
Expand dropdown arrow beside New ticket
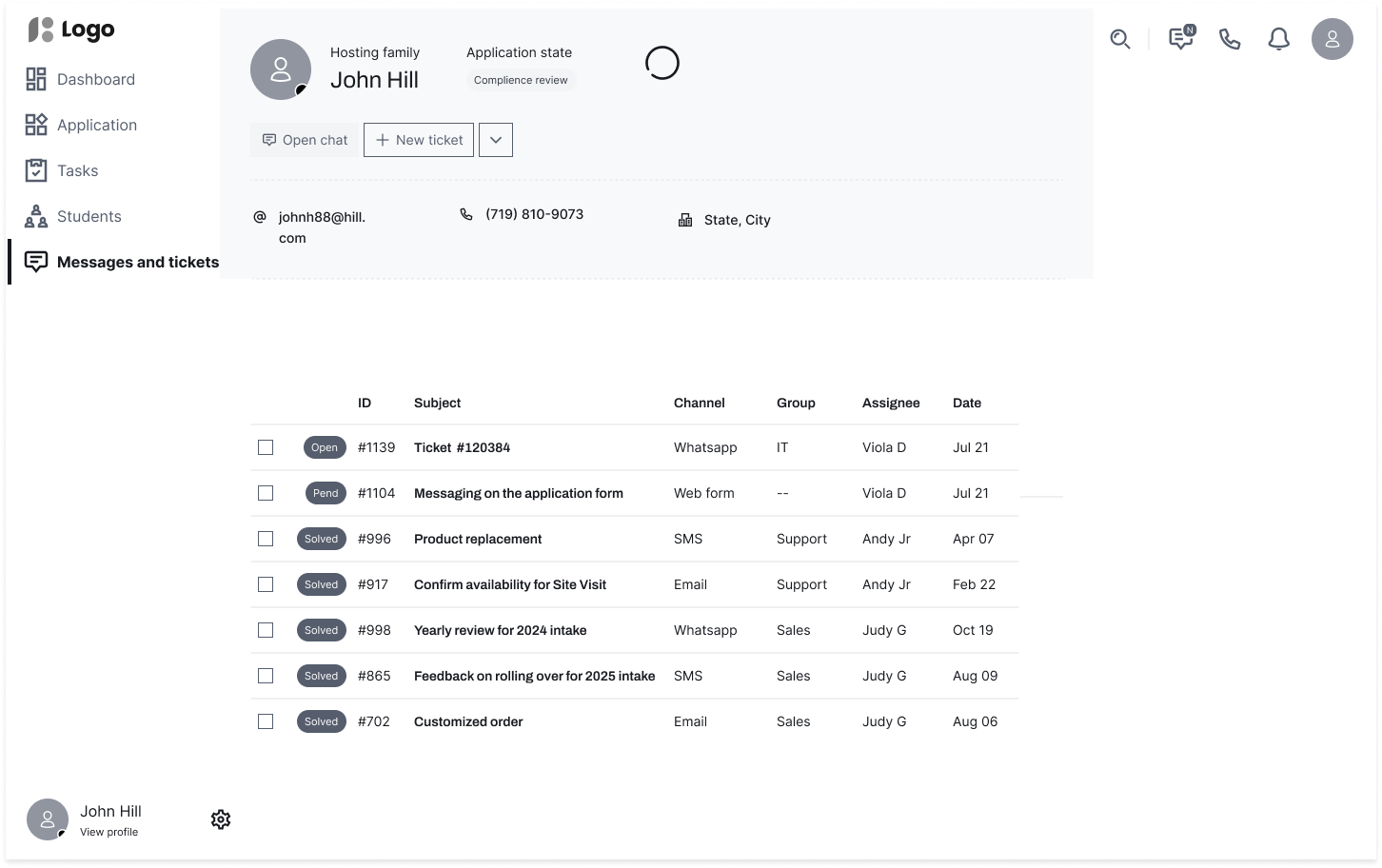495,140
